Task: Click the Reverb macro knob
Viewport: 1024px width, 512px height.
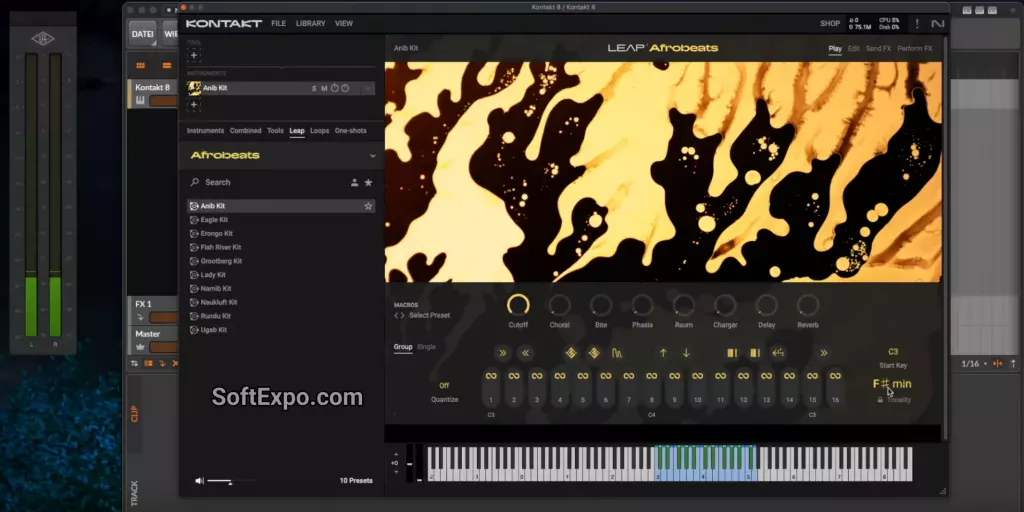Action: 808,305
